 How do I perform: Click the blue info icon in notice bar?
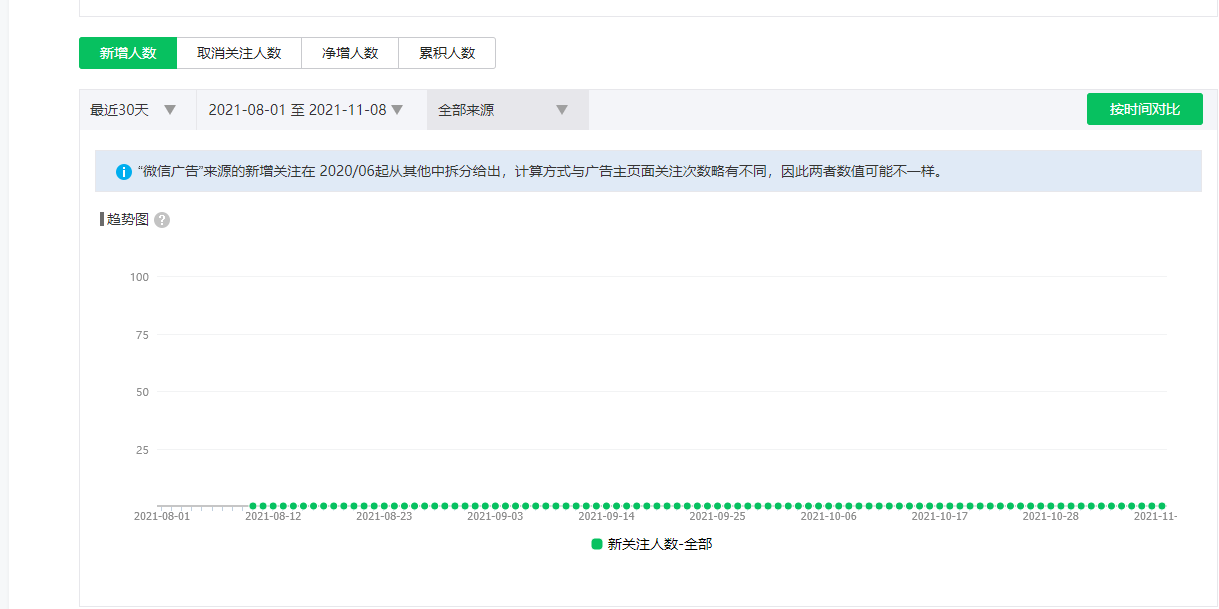point(124,171)
